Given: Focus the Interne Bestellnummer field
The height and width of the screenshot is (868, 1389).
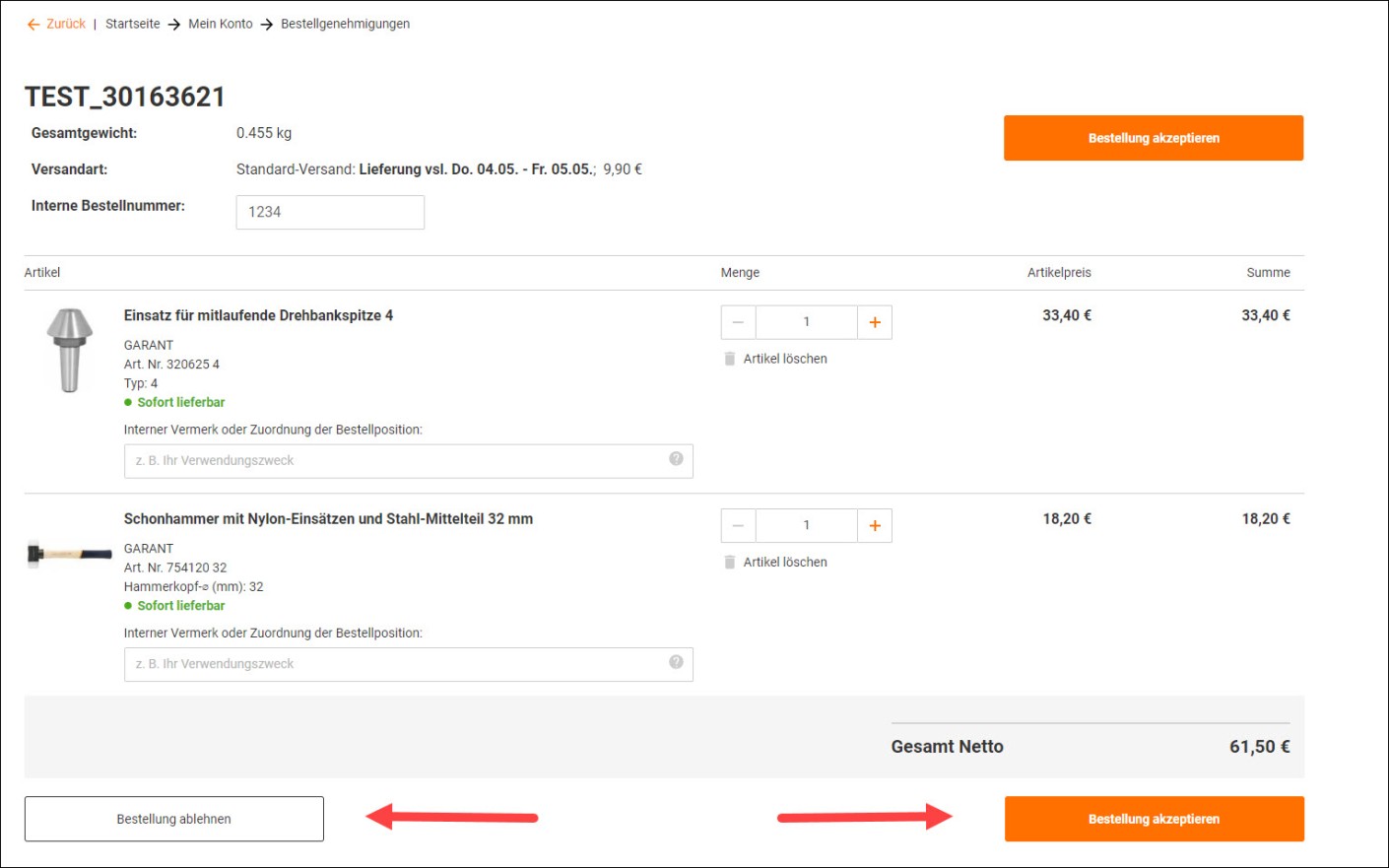Looking at the screenshot, I should point(330,212).
